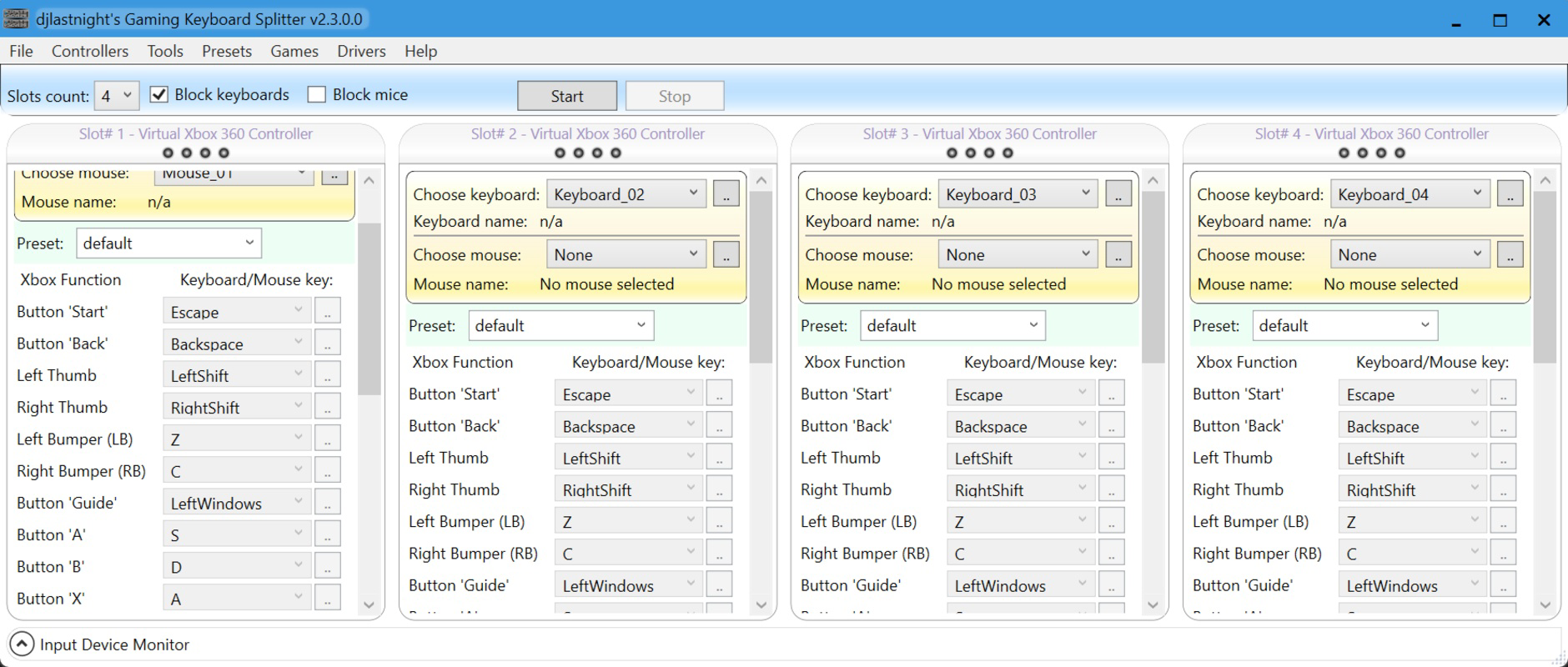Click Slot 2 scroll down arrow
1568x667 pixels.
tap(761, 604)
